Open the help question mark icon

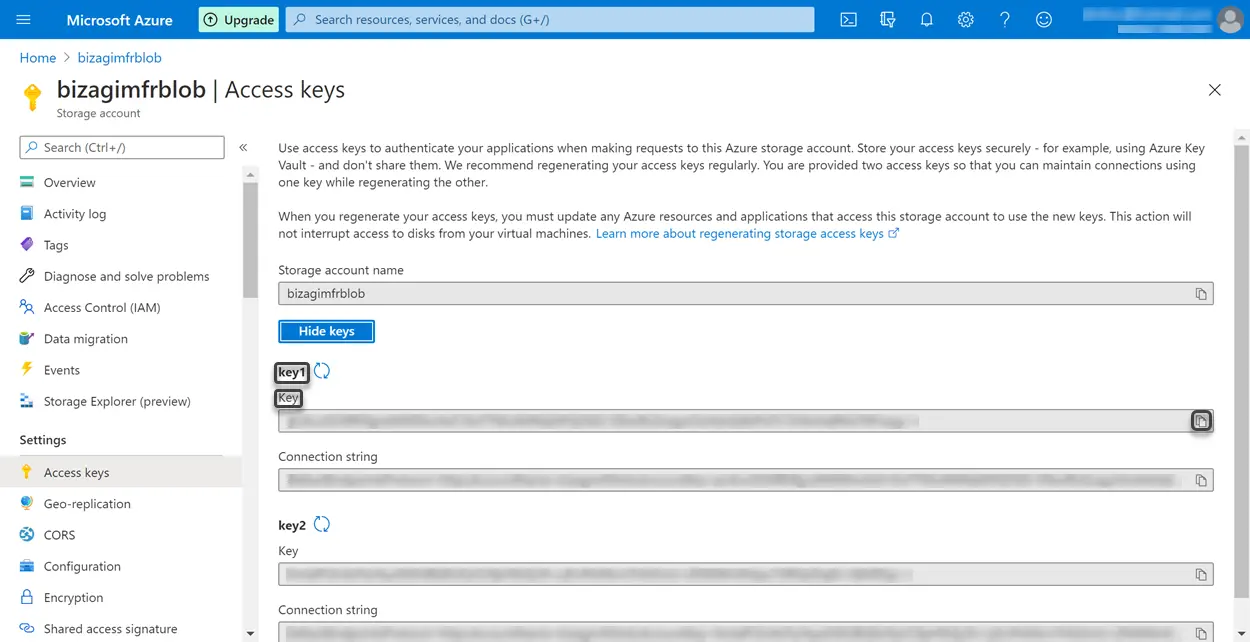[1005, 20]
